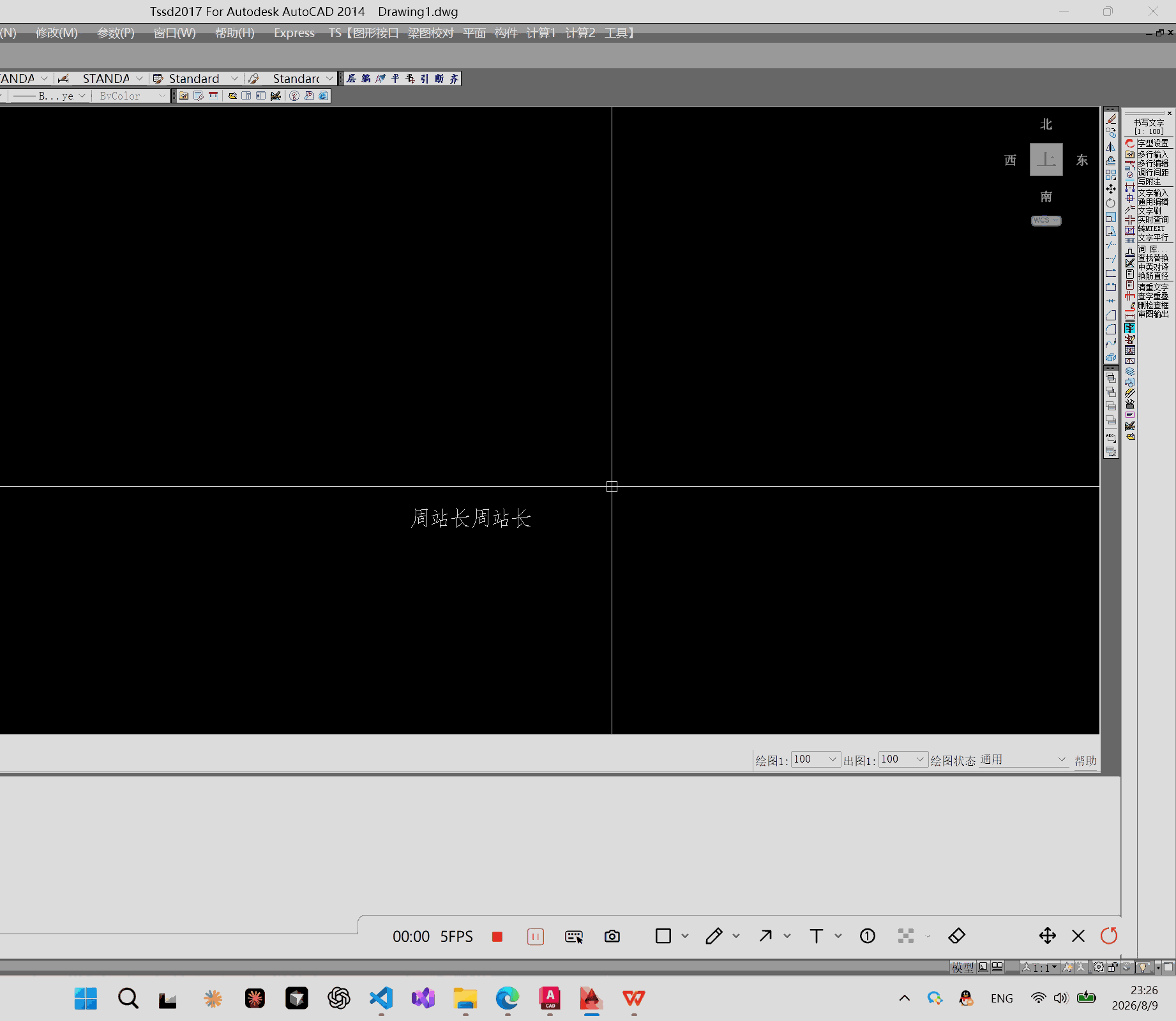The height and width of the screenshot is (1021, 1176).
Task: Open the Express menu
Action: [x=294, y=33]
